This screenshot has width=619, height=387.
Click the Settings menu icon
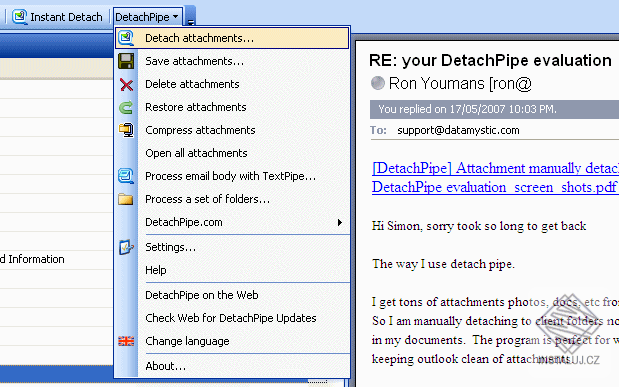tap(126, 247)
